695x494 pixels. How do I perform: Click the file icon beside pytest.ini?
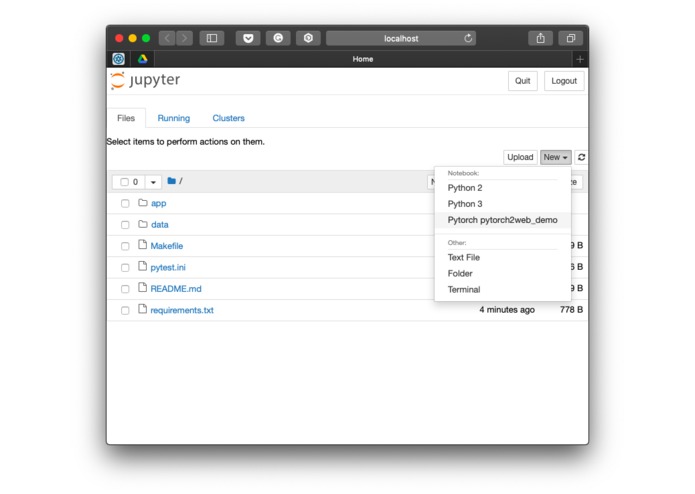[142, 266]
